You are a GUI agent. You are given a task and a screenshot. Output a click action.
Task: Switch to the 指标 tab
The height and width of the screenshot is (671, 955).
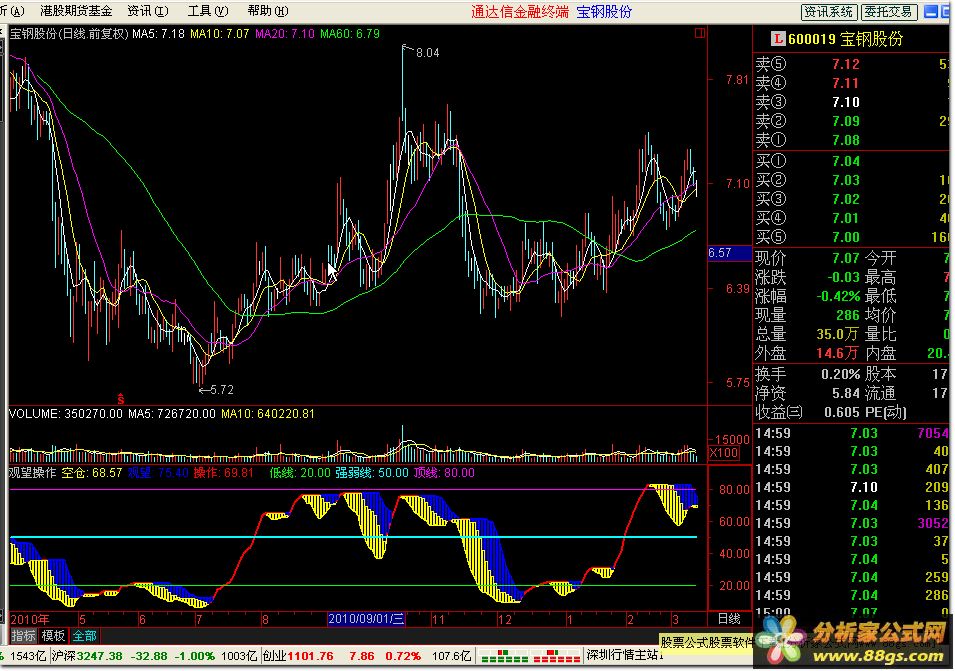tap(23, 636)
